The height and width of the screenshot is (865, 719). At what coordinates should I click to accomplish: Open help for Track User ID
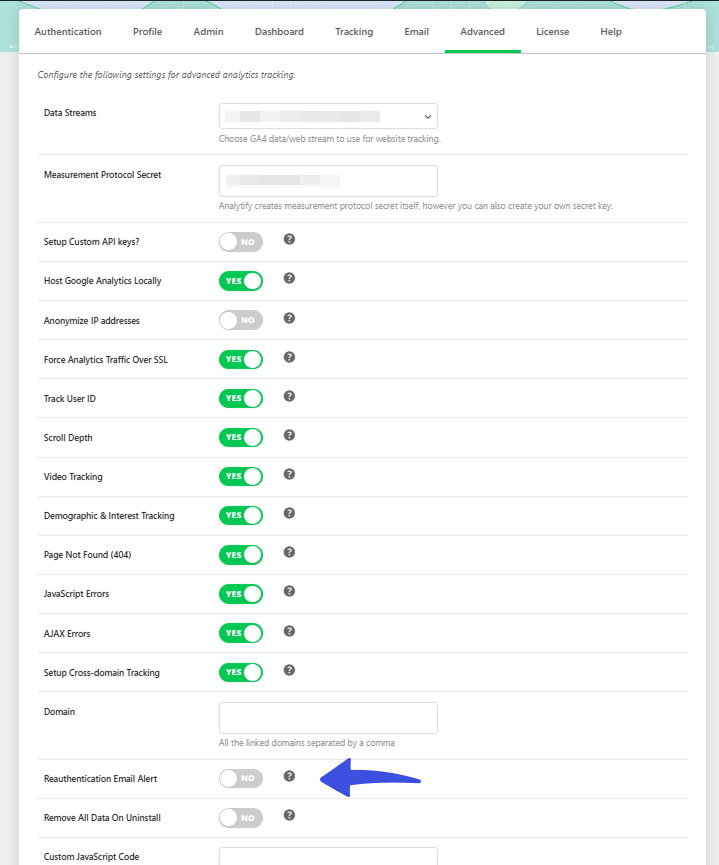(x=289, y=397)
